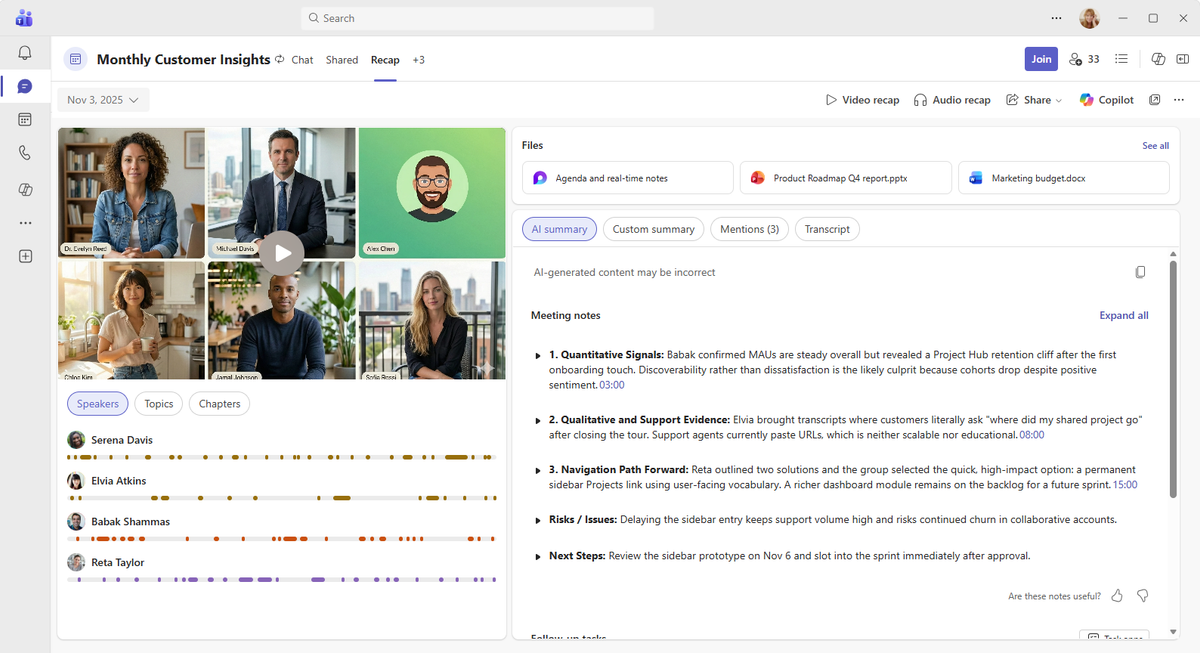Open the list view icon next to participants
This screenshot has width=1200, height=653.
tap(1121, 59)
